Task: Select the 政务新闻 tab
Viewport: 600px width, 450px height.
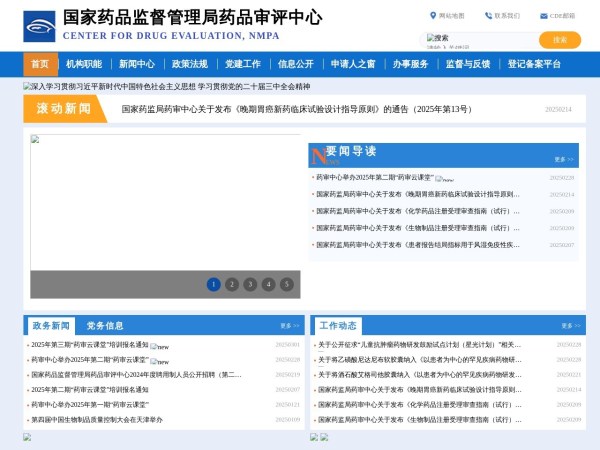Action: point(50,326)
